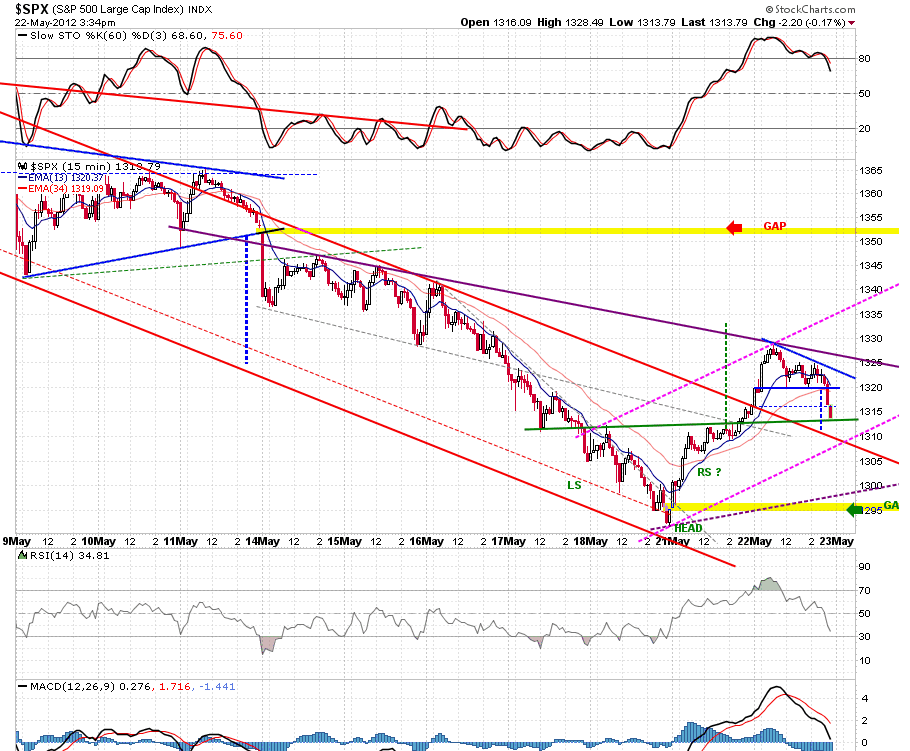Click the green arrow near 1295 gap
The image size is (910, 751).
854,510
